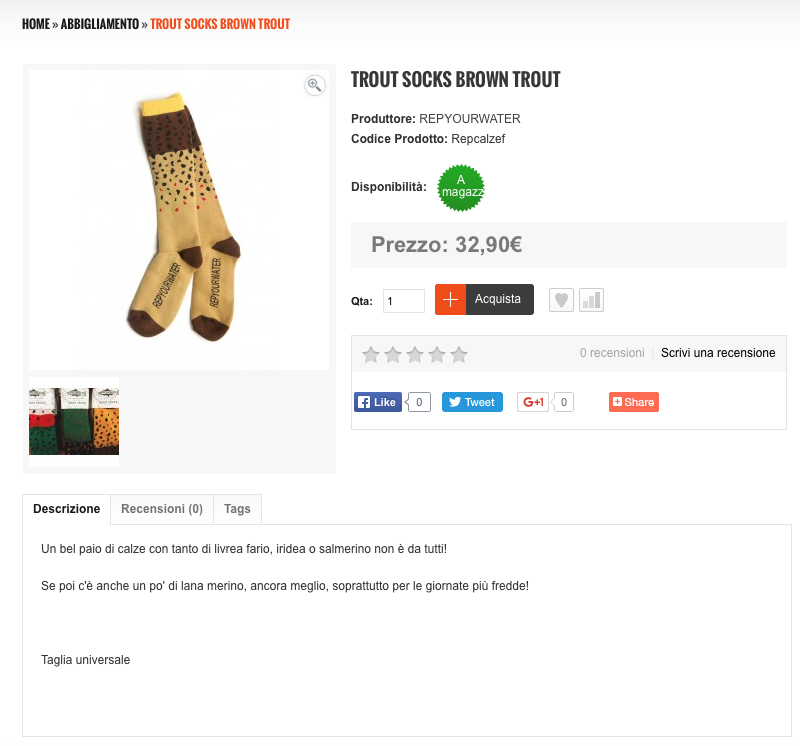Click the Qta quantity input field
800x746 pixels.
[404, 301]
